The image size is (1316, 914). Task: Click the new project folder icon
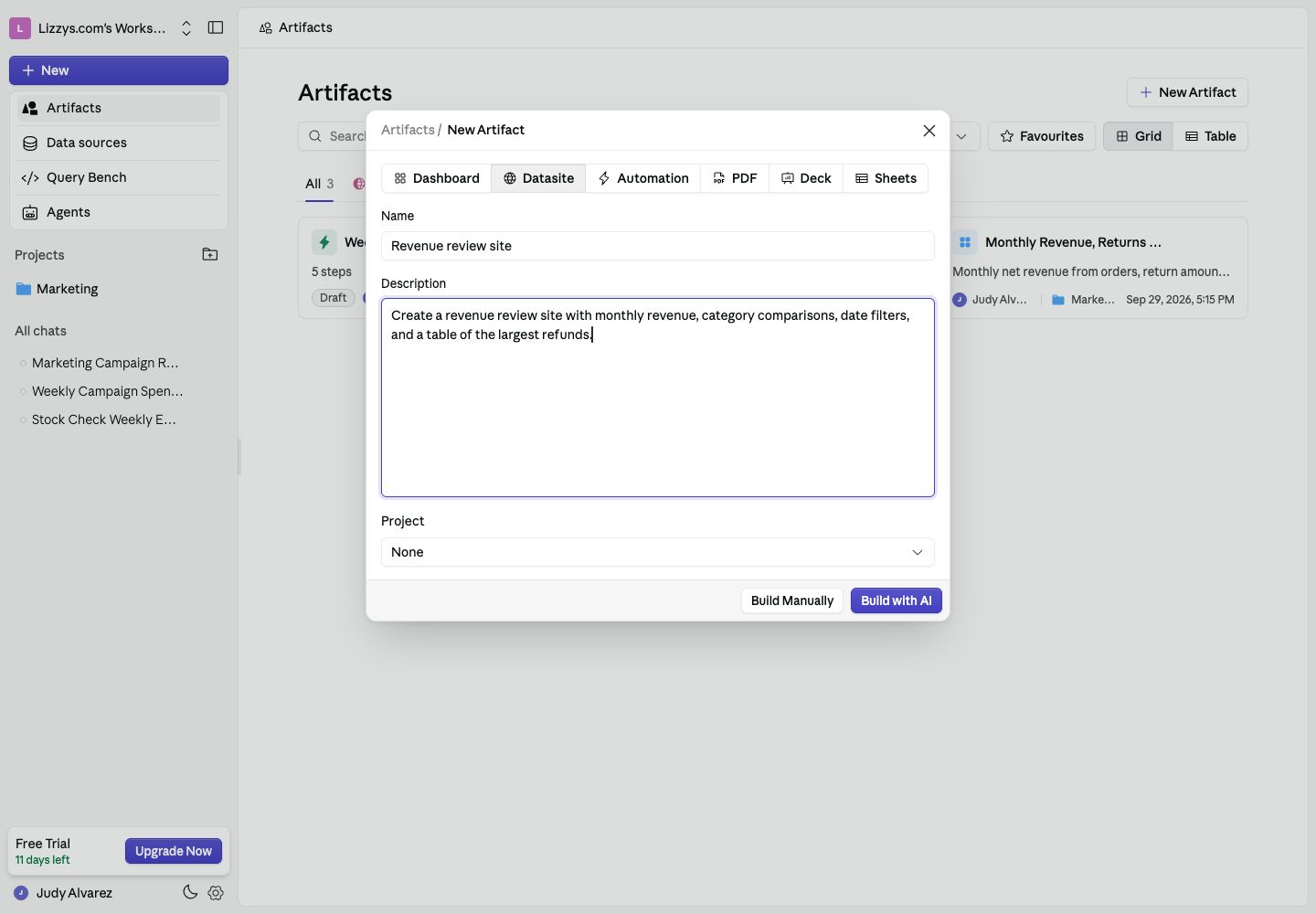click(210, 254)
